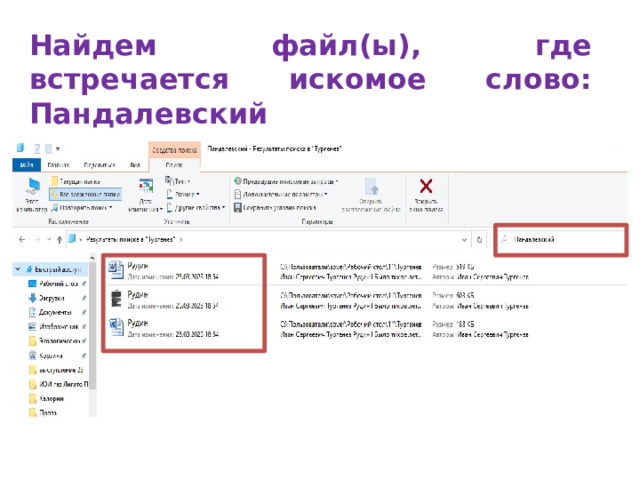
Task: Click the Корзина recycle bin icon
Action: 33,356
